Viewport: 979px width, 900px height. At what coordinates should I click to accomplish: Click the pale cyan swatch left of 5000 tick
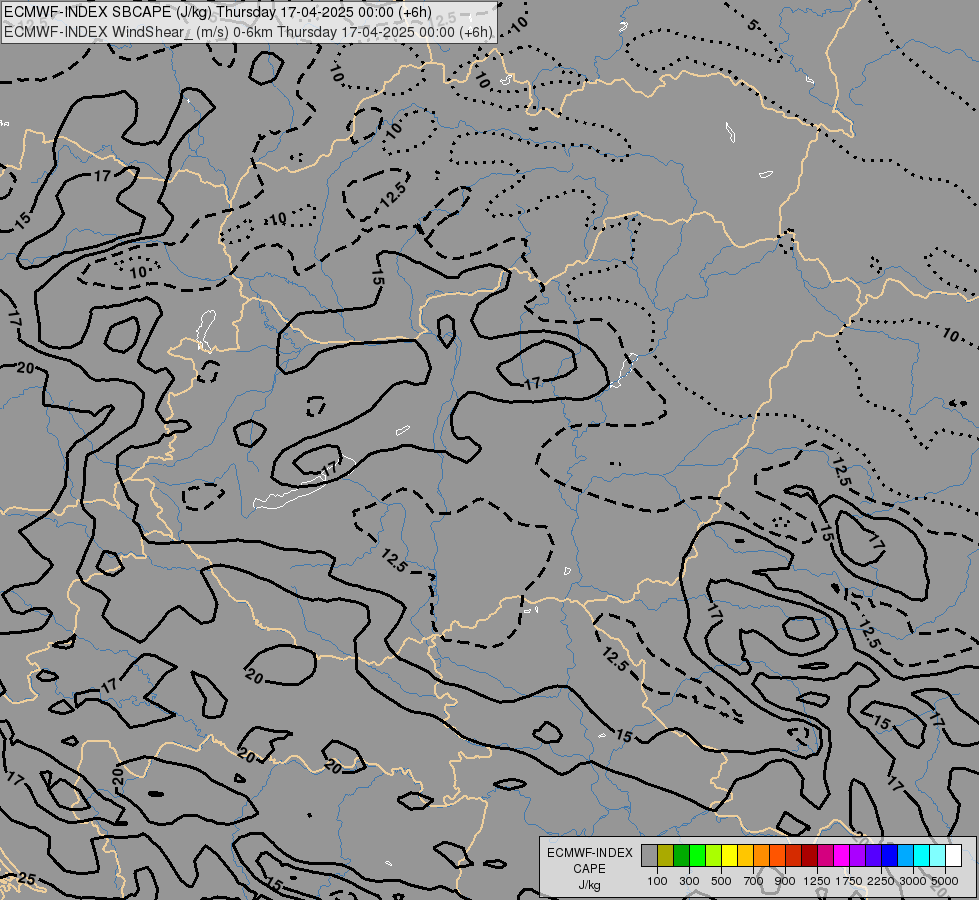click(937, 855)
